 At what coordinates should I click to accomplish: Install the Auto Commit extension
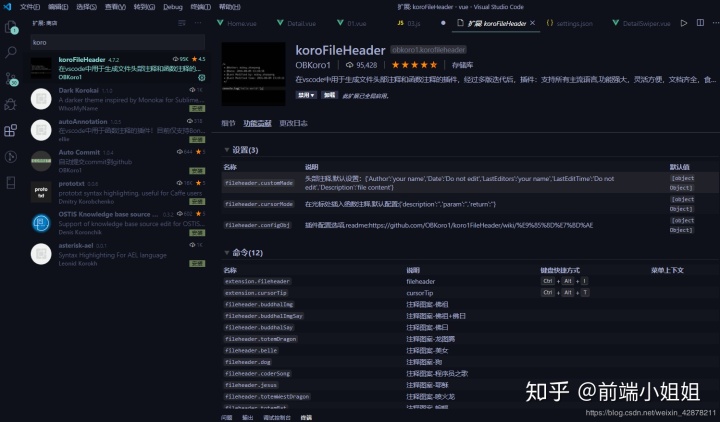pyautogui.click(x=197, y=170)
